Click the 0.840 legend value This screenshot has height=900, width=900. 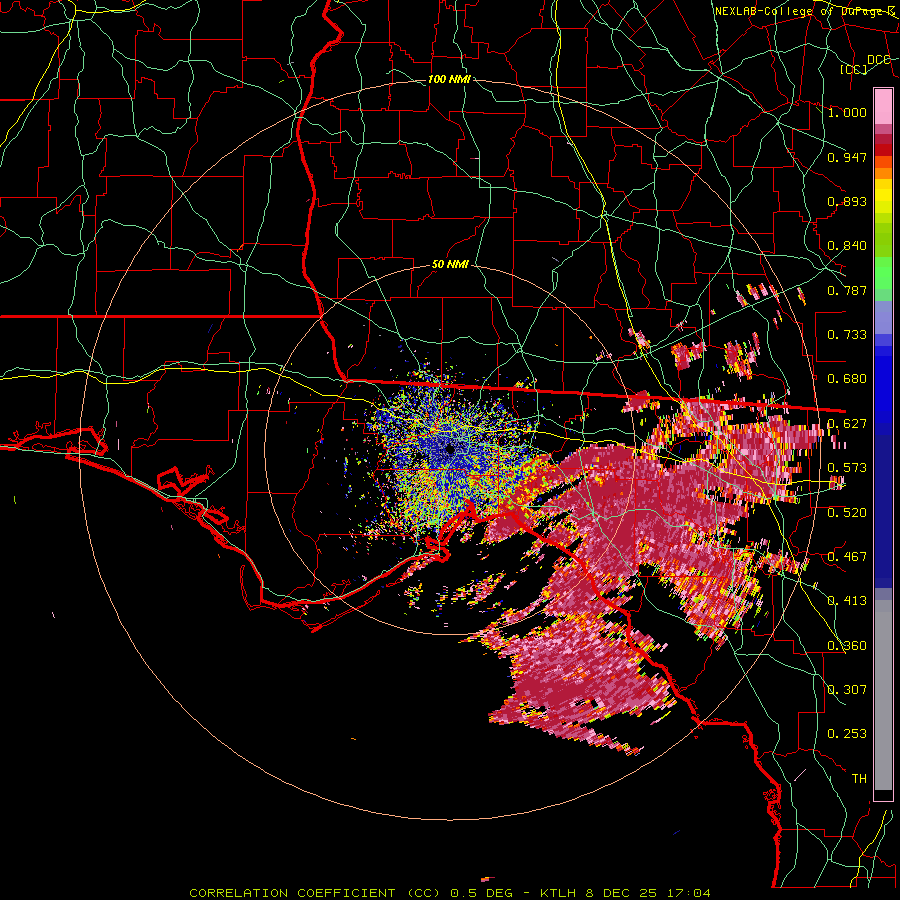(847, 246)
